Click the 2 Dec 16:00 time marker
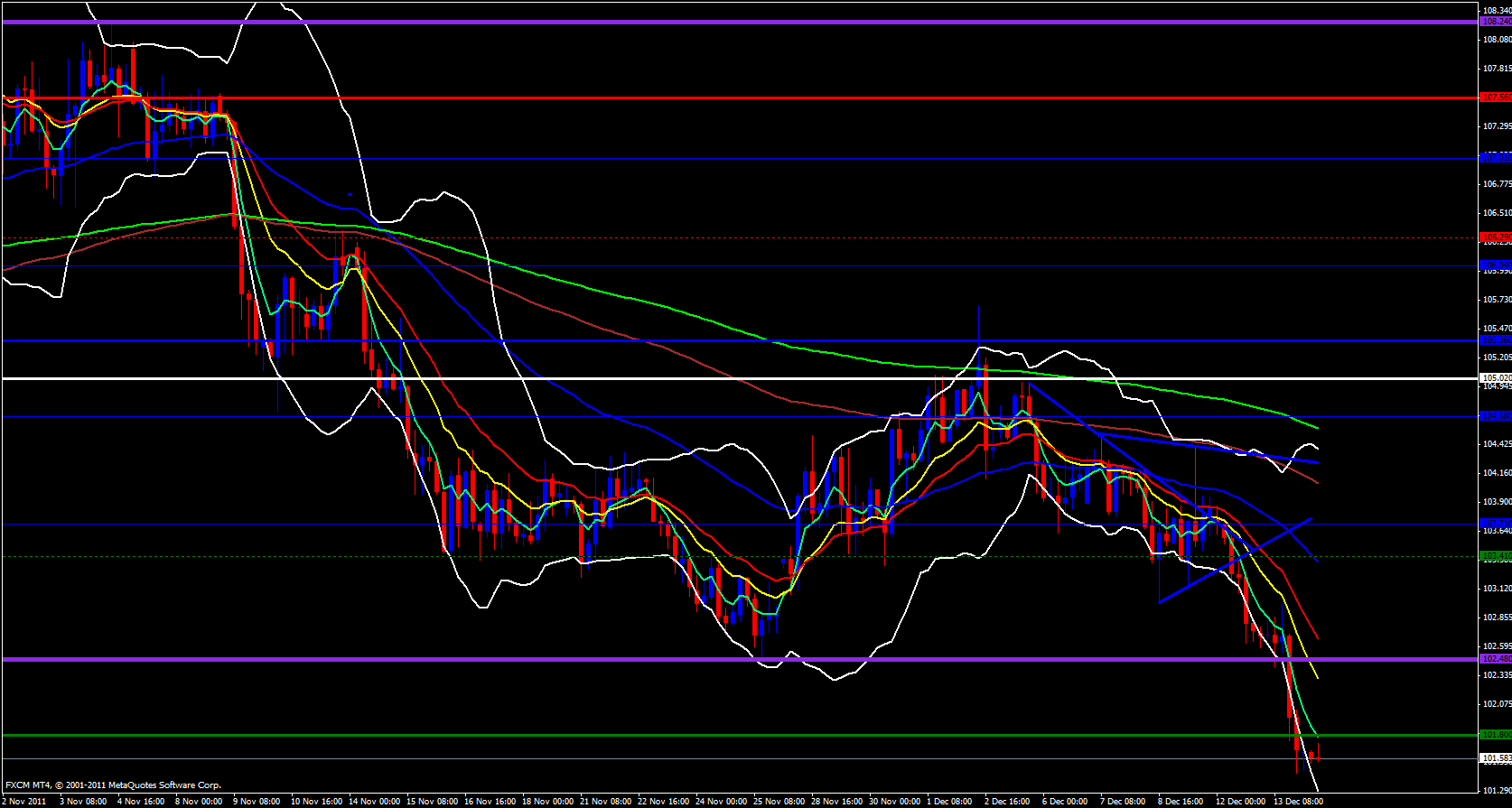 click(x=1007, y=801)
